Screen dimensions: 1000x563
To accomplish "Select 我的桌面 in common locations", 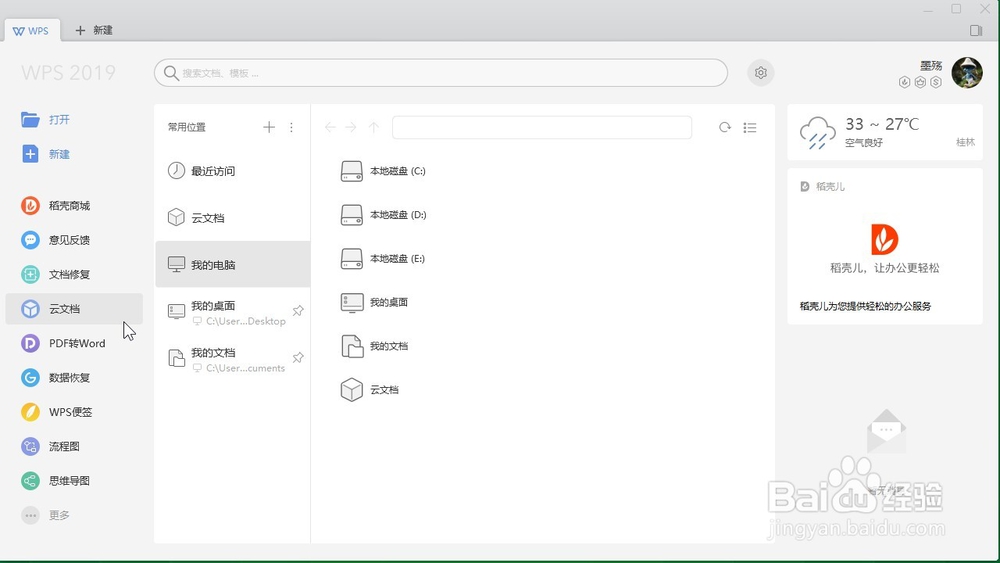I will (x=233, y=312).
